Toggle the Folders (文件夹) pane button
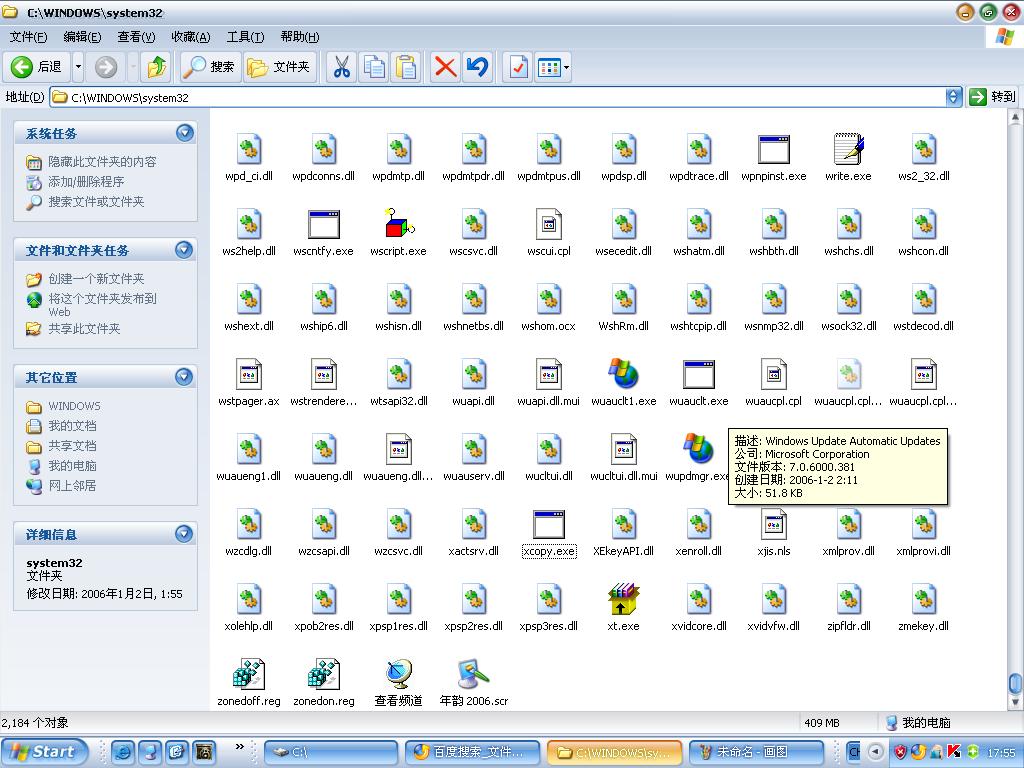 point(279,67)
